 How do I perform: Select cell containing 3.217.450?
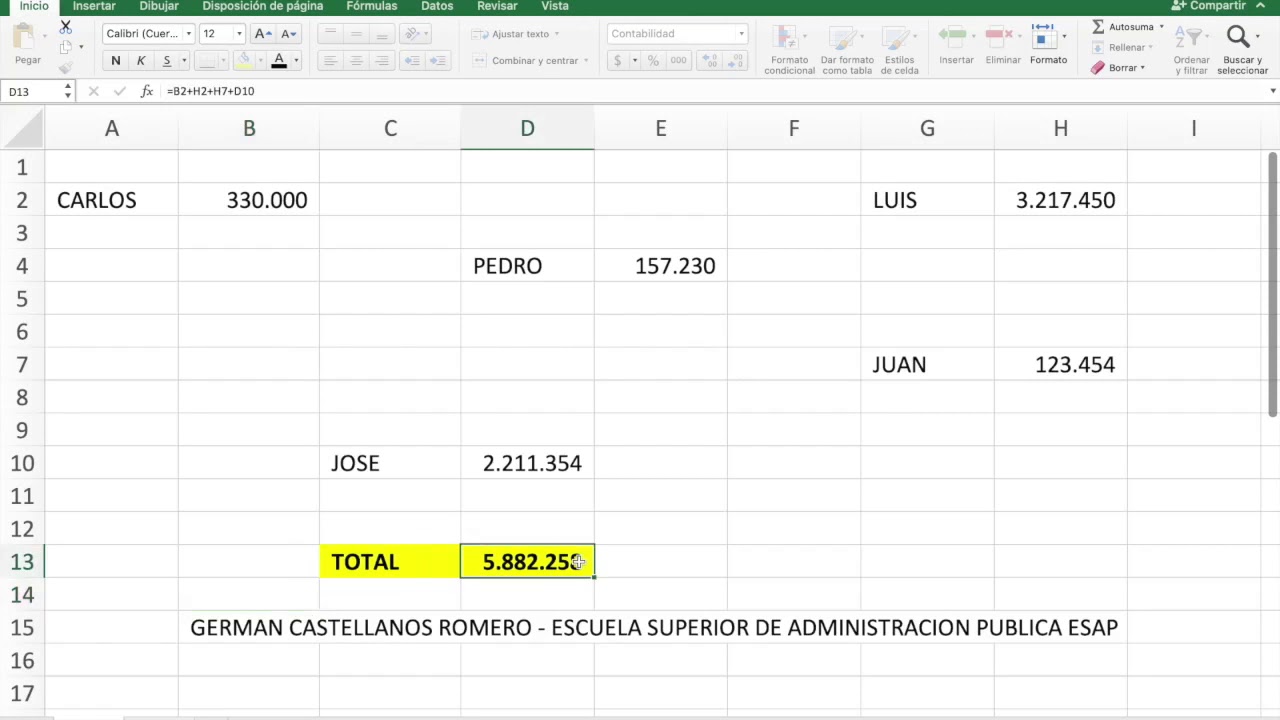tap(1060, 200)
